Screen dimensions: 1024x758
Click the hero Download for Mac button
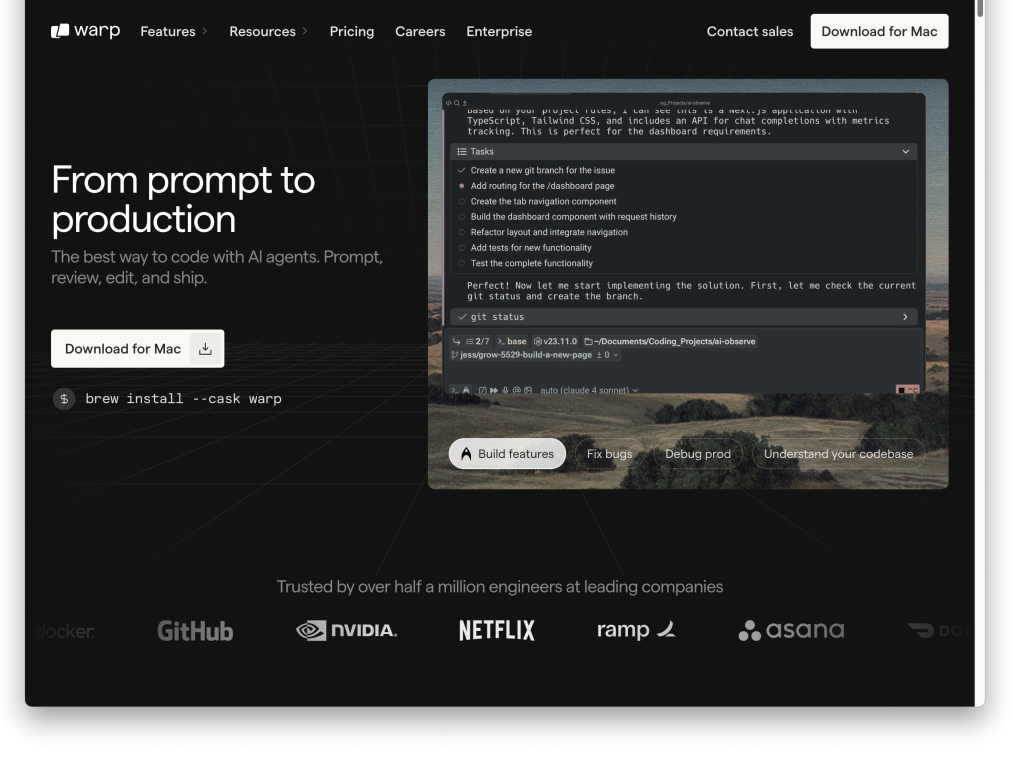click(138, 349)
